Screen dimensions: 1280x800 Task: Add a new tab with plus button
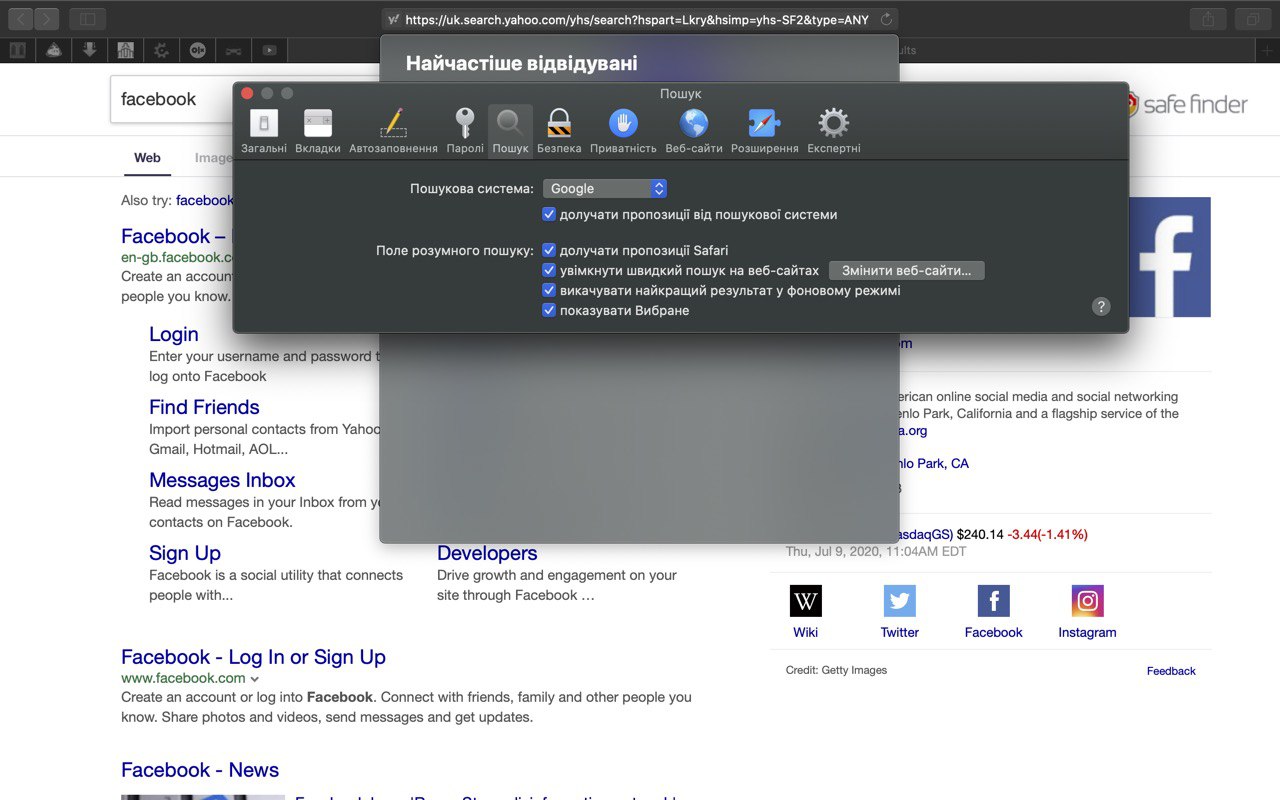[1268, 50]
